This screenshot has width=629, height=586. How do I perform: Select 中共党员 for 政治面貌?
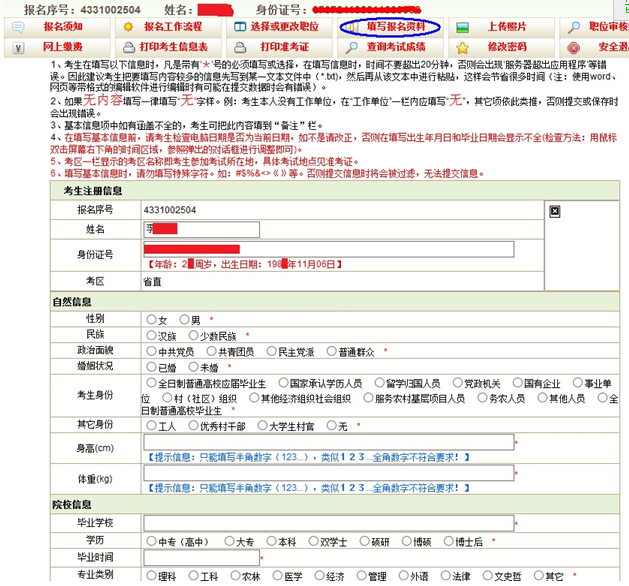[x=151, y=351]
